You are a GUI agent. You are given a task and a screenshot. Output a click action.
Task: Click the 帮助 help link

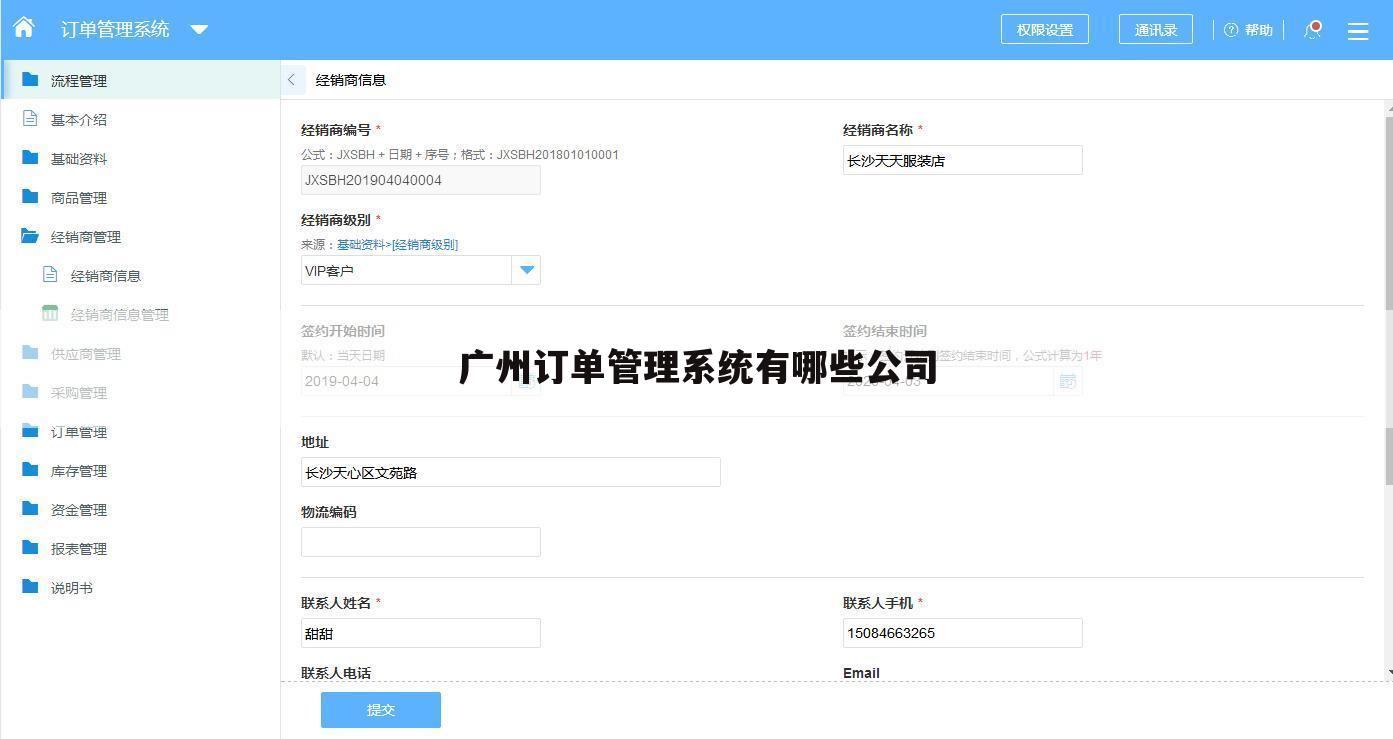1258,30
